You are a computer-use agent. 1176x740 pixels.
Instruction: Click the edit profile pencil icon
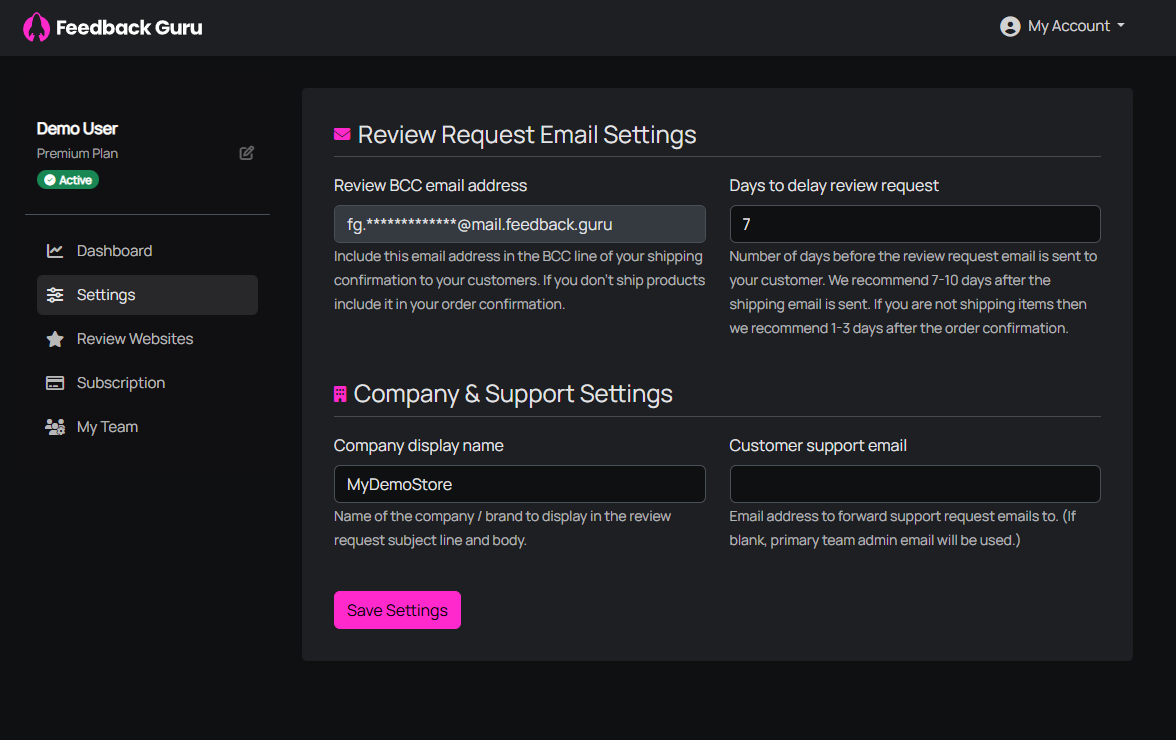pyautogui.click(x=247, y=153)
